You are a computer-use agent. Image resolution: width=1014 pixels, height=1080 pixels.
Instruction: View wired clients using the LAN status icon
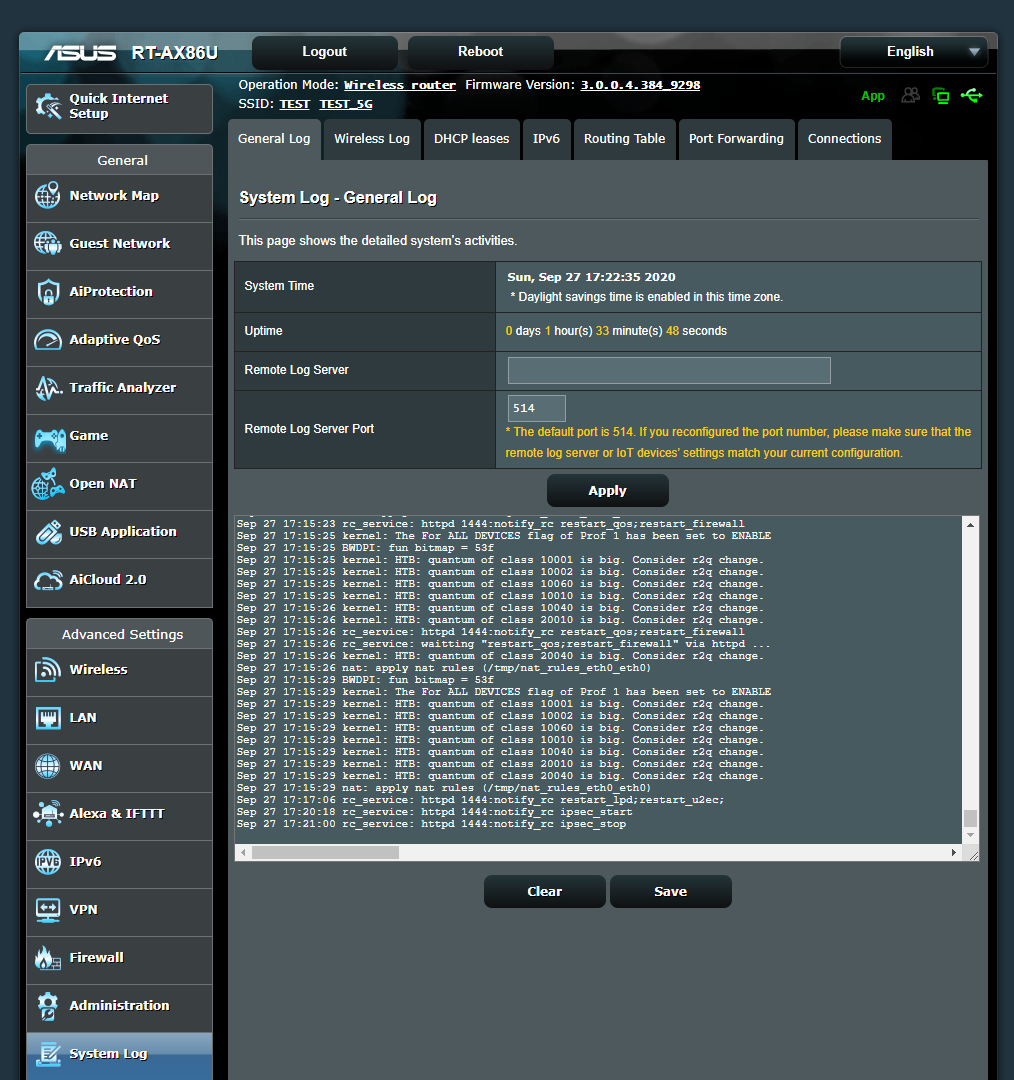940,95
